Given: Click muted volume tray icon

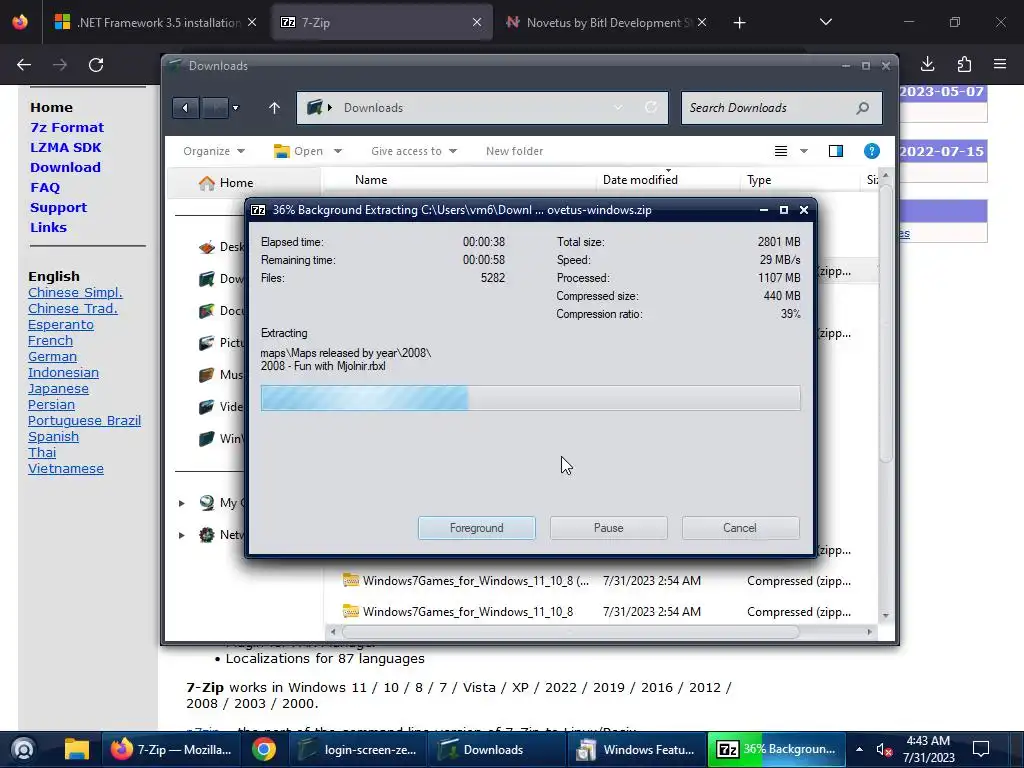Looking at the screenshot, I should (884, 749).
